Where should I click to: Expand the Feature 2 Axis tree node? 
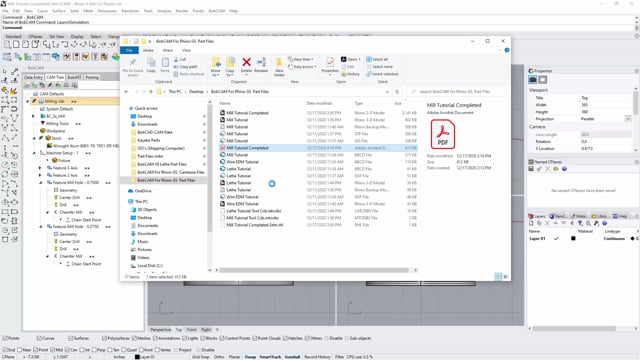tap(40, 175)
